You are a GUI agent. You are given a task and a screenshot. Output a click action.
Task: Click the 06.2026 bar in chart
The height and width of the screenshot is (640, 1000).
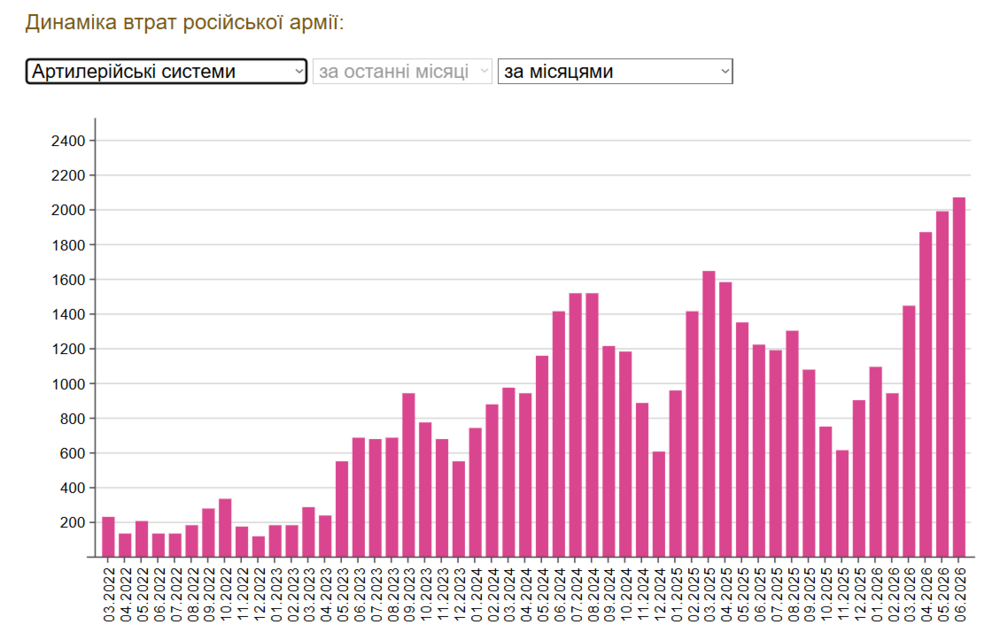(x=959, y=377)
